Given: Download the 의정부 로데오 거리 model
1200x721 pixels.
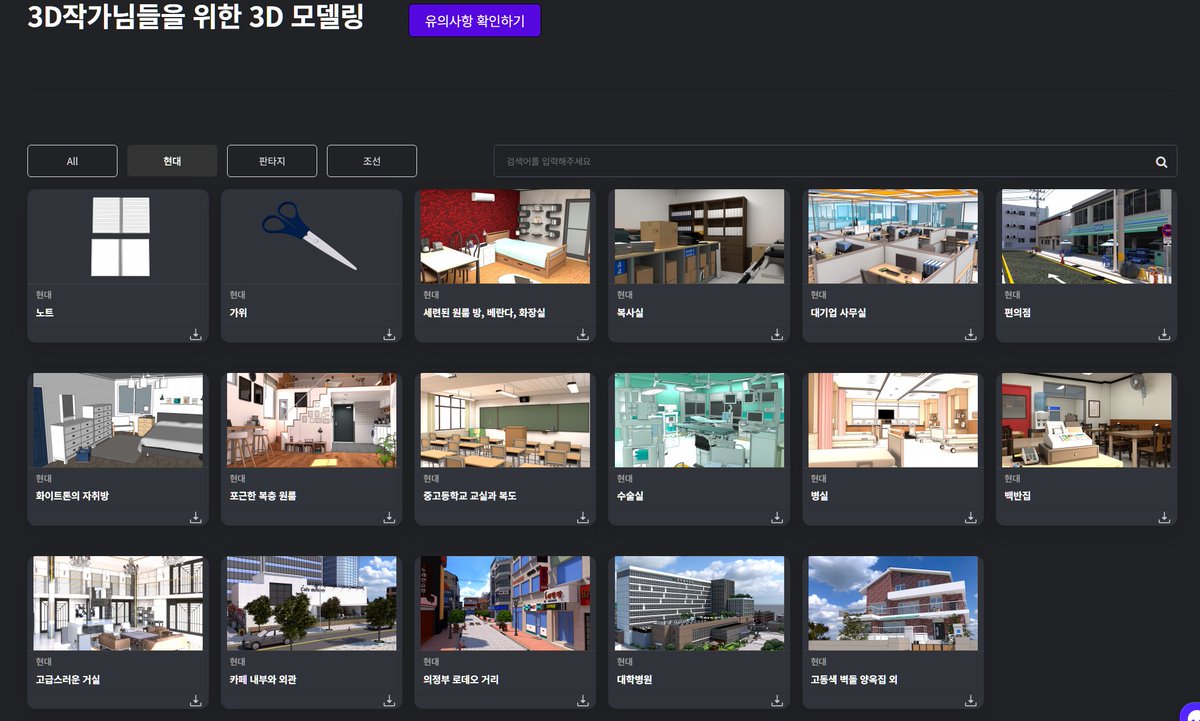Looking at the screenshot, I should pos(583,701).
